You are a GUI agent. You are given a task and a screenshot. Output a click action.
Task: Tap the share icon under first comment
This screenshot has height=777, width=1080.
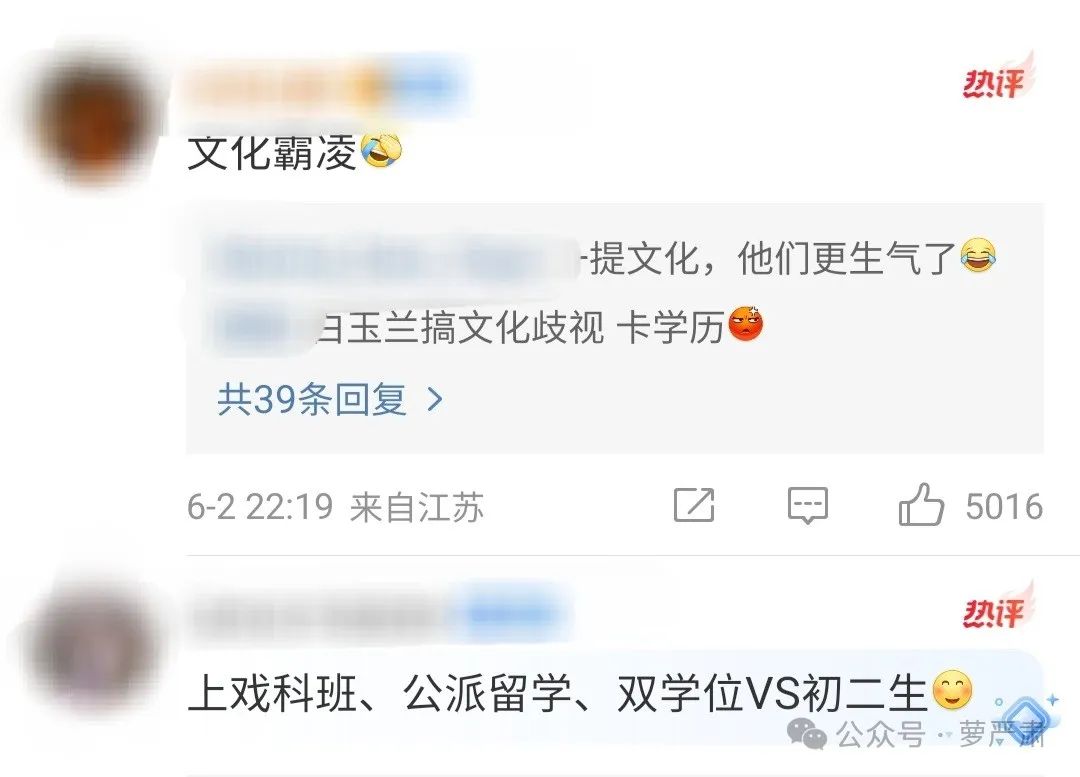pyautogui.click(x=694, y=505)
